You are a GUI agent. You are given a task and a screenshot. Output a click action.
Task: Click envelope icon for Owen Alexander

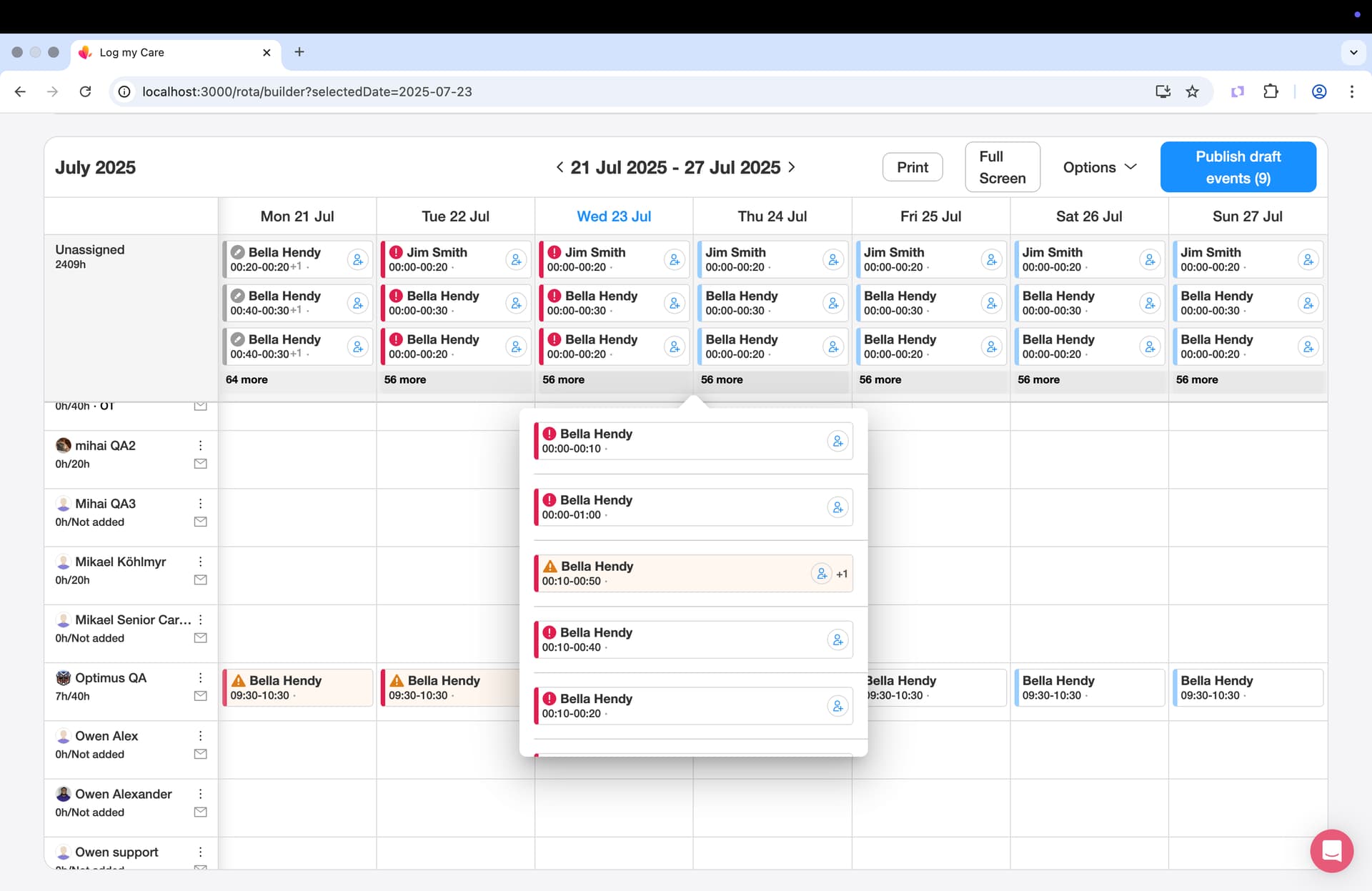(x=201, y=812)
